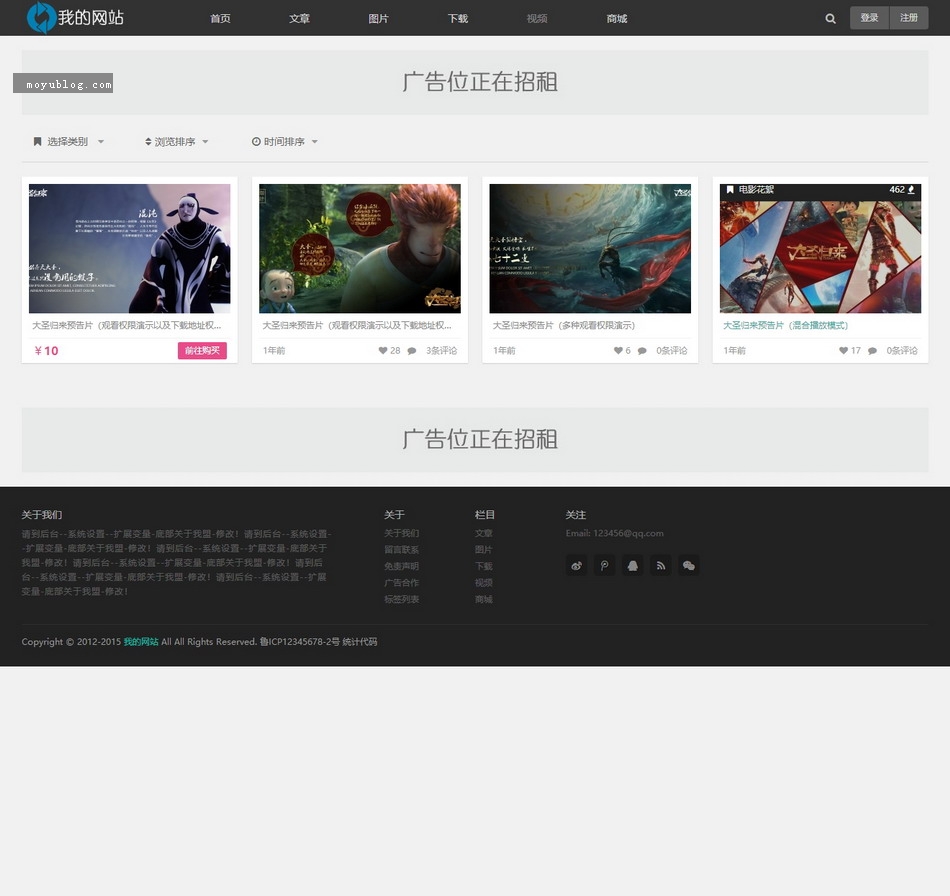Click comment bubble icon beside 3条评论
The image size is (950, 896).
click(x=412, y=351)
